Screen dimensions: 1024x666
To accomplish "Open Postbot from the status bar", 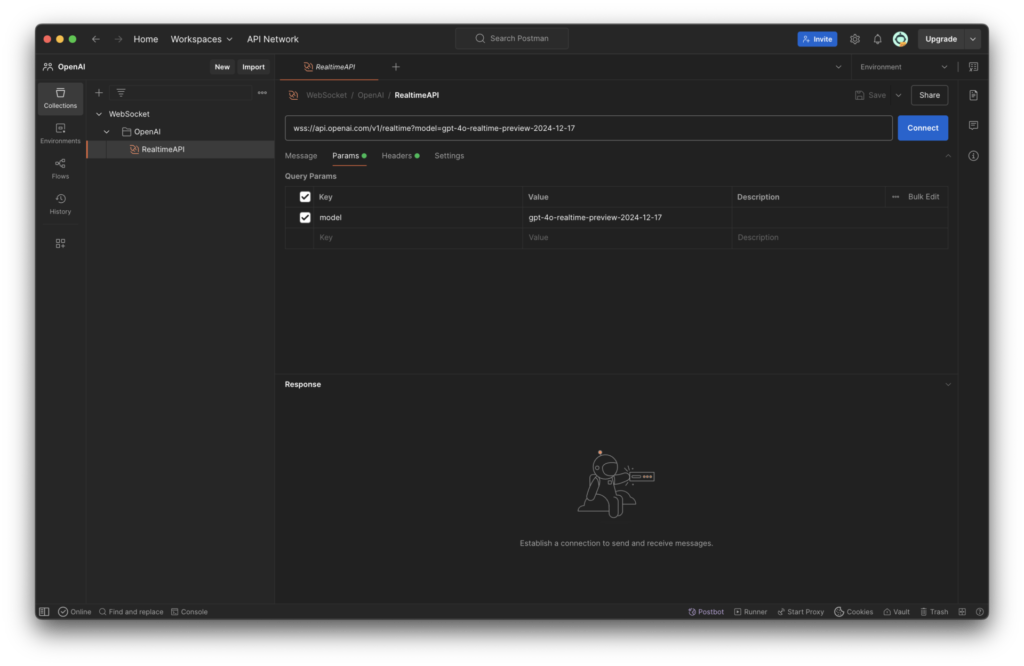I will [706, 612].
